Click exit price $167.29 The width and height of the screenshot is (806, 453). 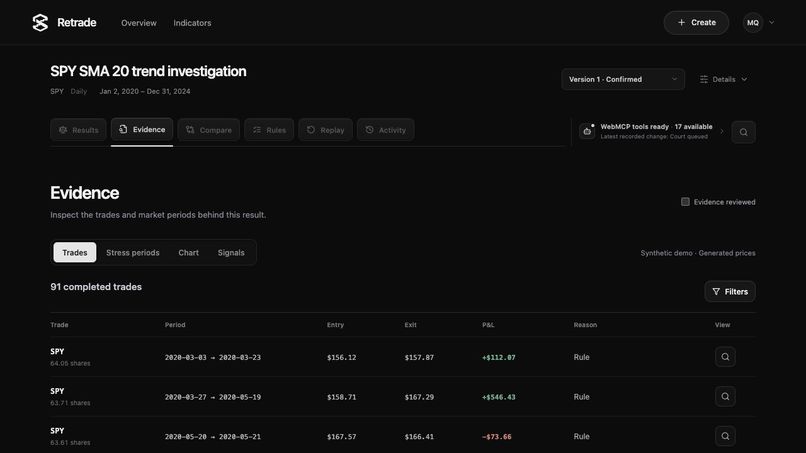419,397
